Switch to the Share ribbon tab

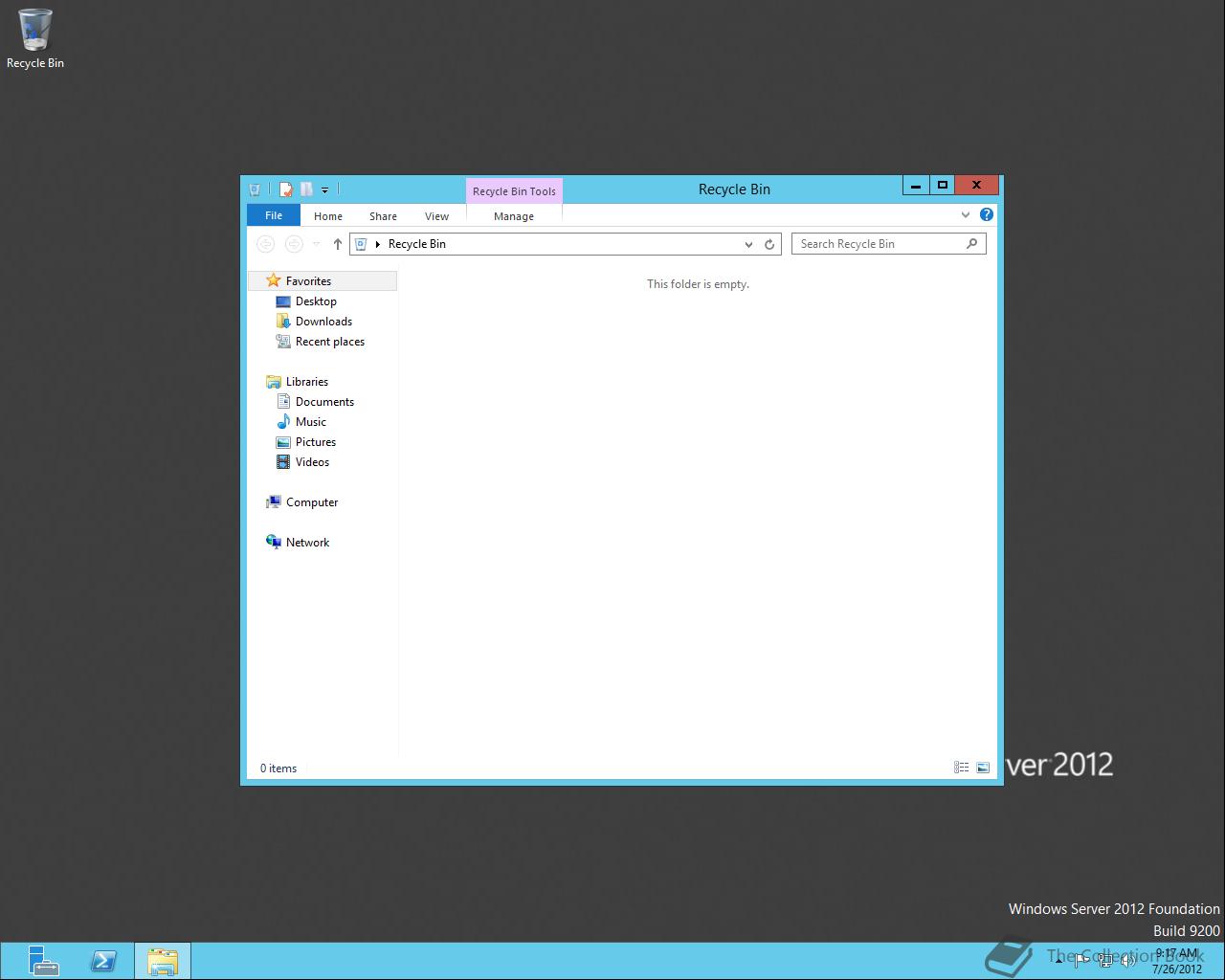tap(383, 216)
